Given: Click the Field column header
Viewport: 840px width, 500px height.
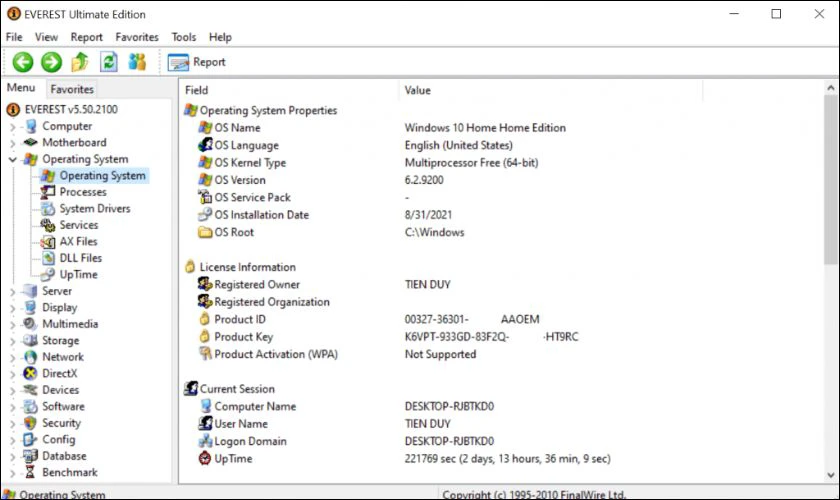Looking at the screenshot, I should (x=289, y=90).
